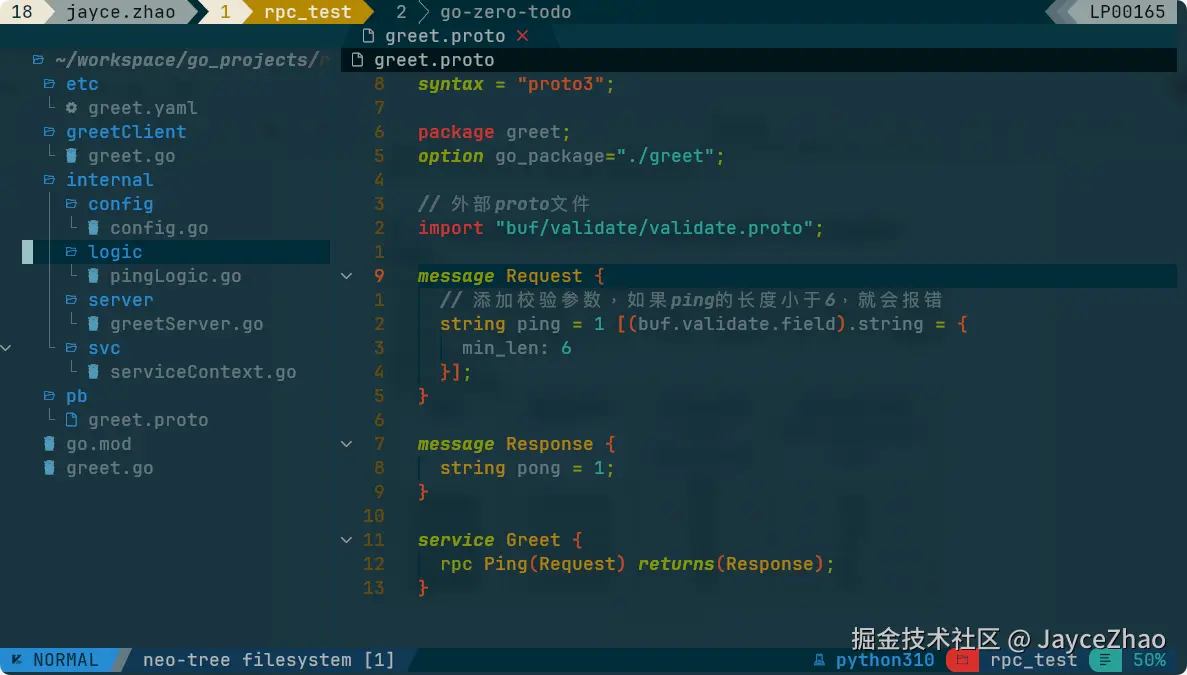Screen dimensions: 1187x675
Task: Open file greetServer.go
Action: point(186,324)
